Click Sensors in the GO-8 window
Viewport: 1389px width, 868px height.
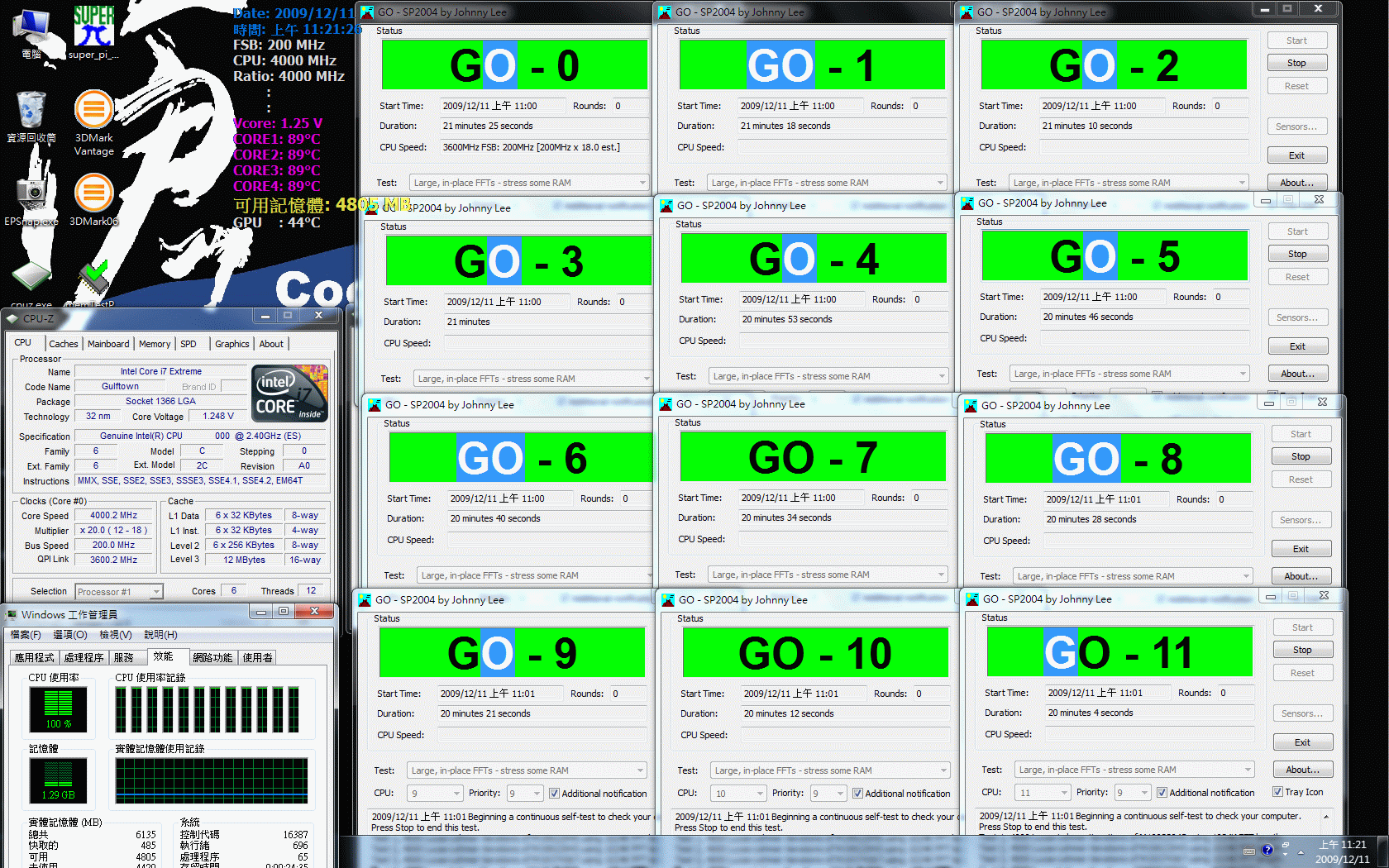pyautogui.click(x=1301, y=520)
